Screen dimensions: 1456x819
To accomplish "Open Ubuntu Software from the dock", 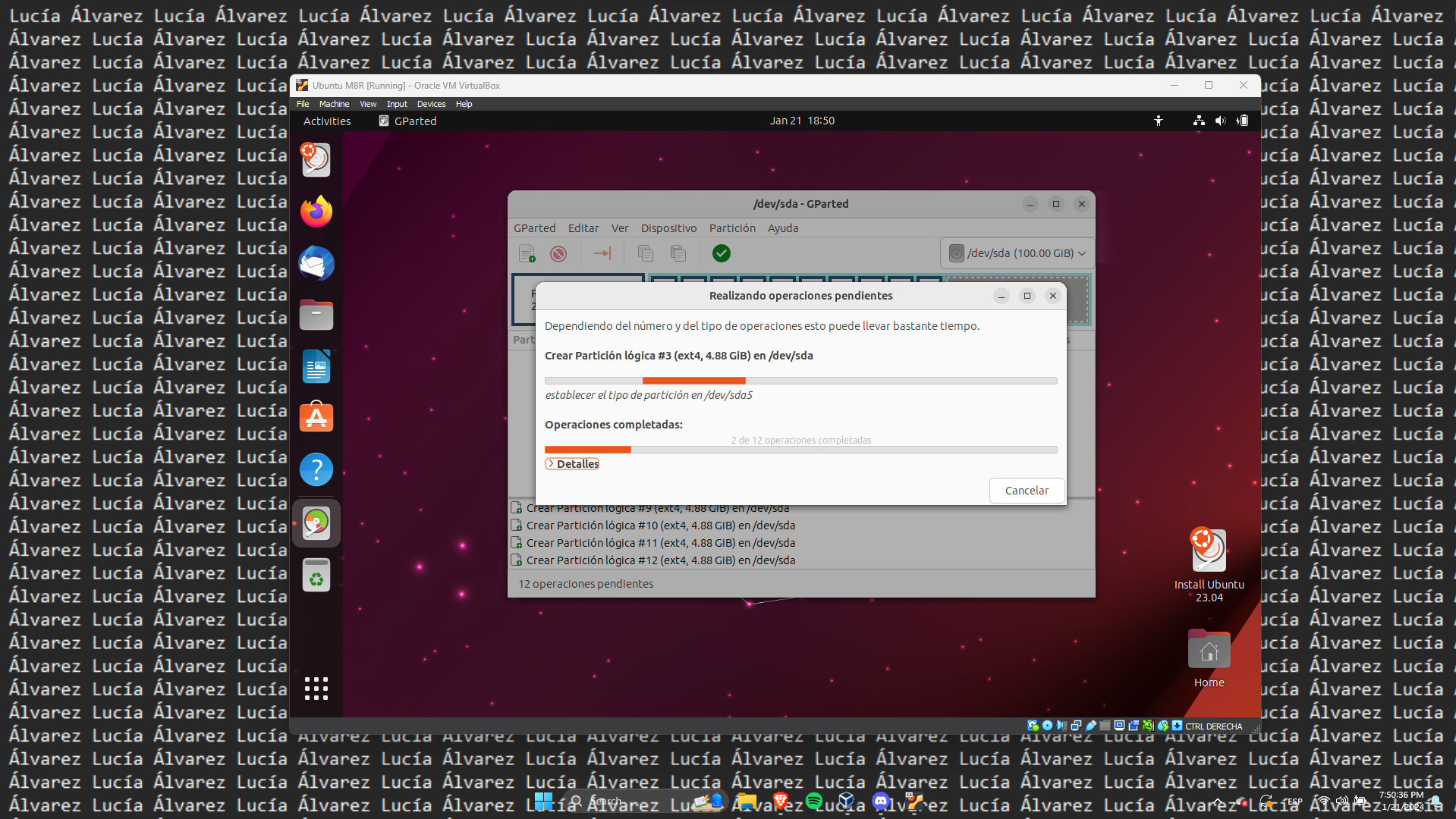I will pyautogui.click(x=316, y=418).
